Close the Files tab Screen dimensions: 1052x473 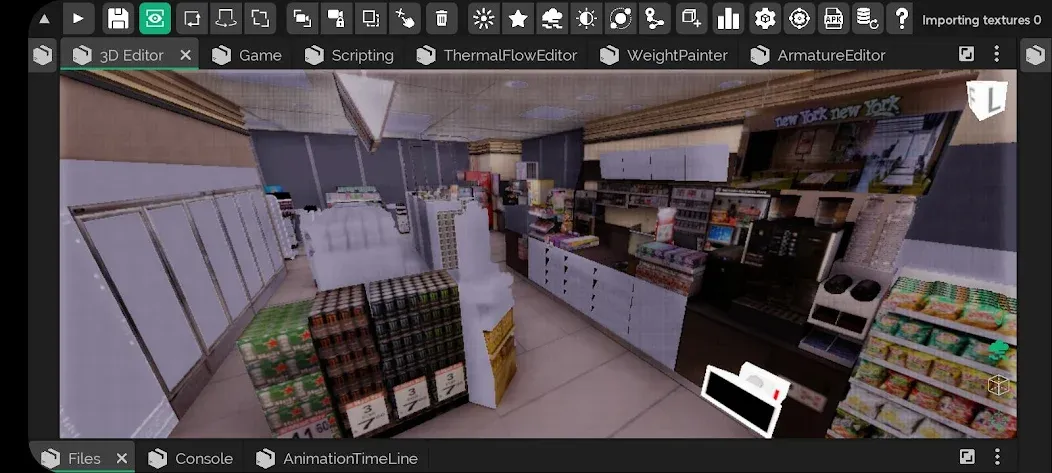122,458
